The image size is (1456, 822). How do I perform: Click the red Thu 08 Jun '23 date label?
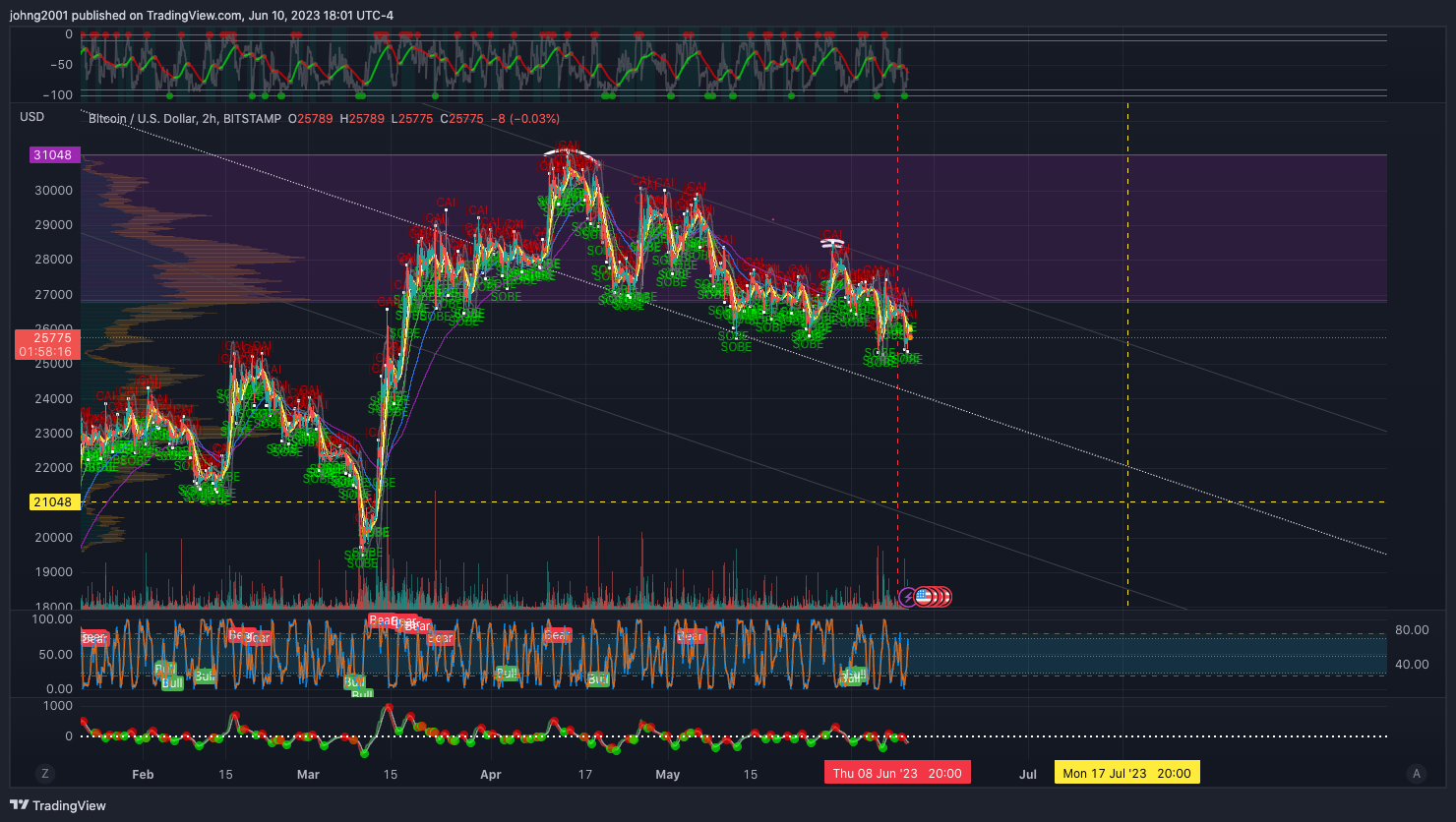897,773
